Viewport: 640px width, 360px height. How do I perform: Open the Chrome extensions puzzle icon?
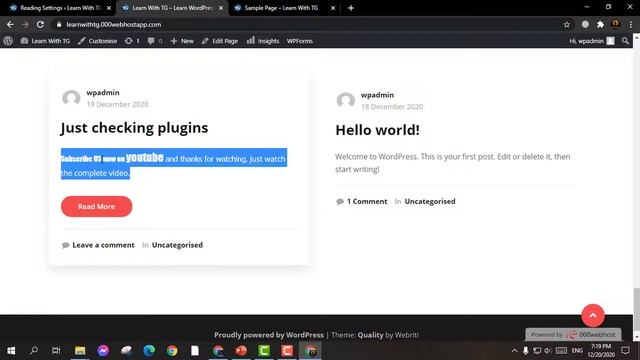pos(600,24)
